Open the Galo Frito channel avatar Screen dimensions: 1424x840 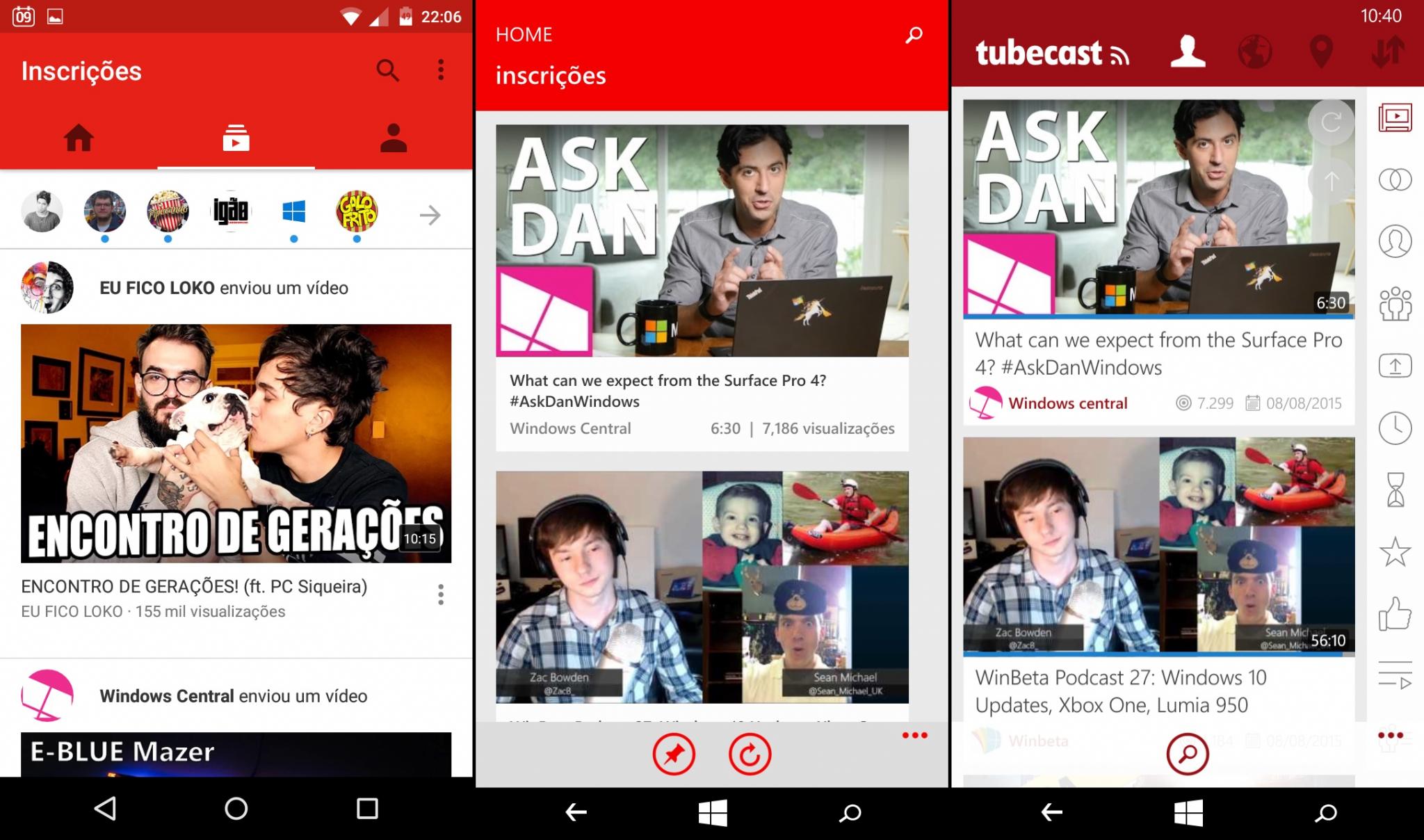click(x=357, y=211)
